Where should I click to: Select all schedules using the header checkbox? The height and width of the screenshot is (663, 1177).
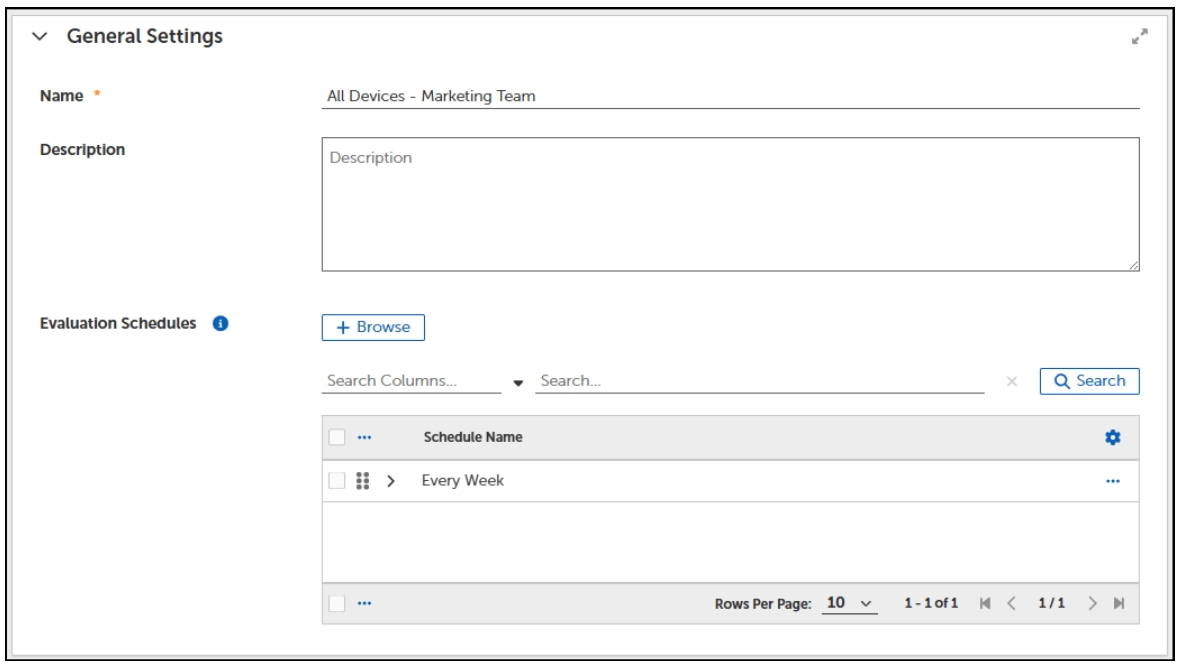pos(337,438)
